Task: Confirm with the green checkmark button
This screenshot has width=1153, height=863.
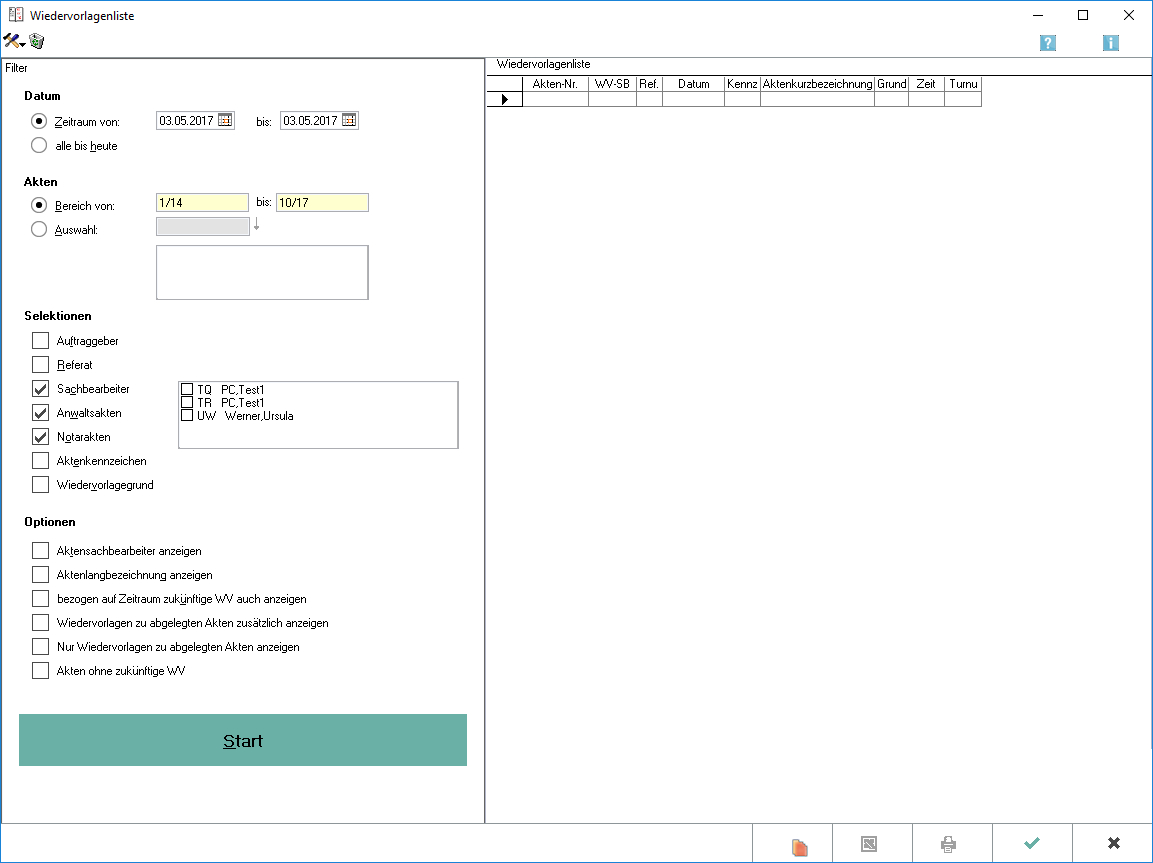Action: [1032, 843]
